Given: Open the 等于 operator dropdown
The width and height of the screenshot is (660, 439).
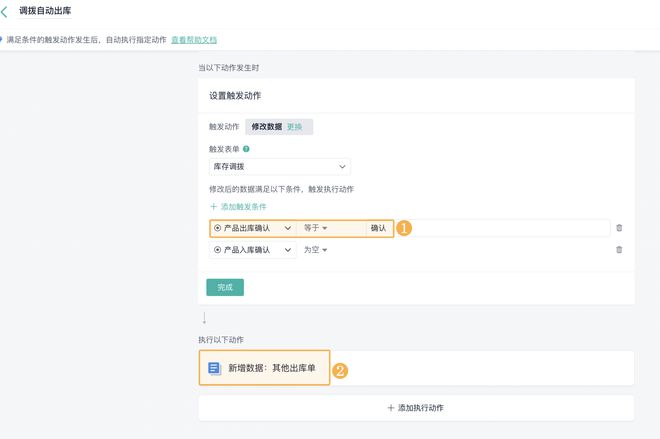Looking at the screenshot, I should (x=316, y=228).
